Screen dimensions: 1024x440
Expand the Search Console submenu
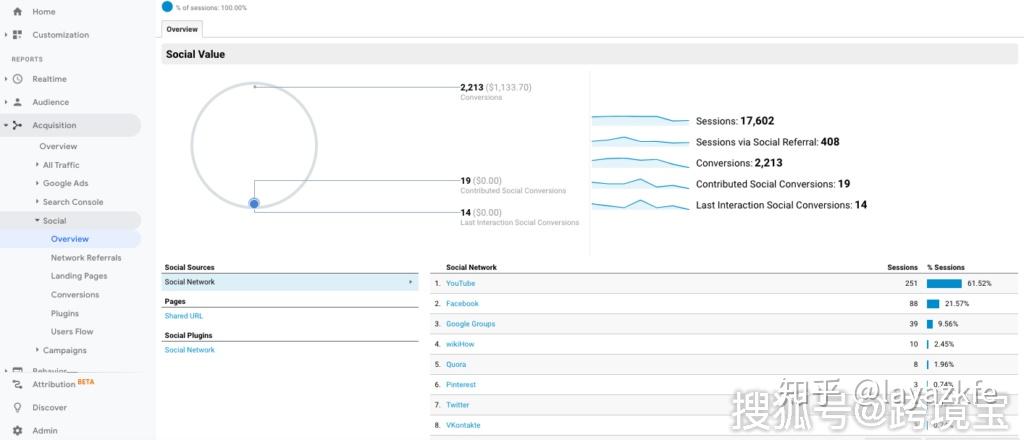37,202
